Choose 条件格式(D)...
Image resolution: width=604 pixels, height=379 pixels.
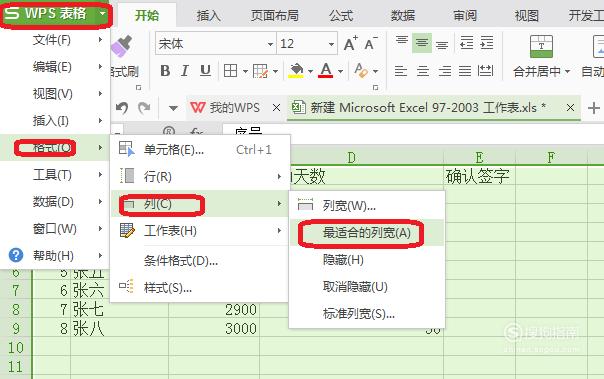pyautogui.click(x=200, y=261)
